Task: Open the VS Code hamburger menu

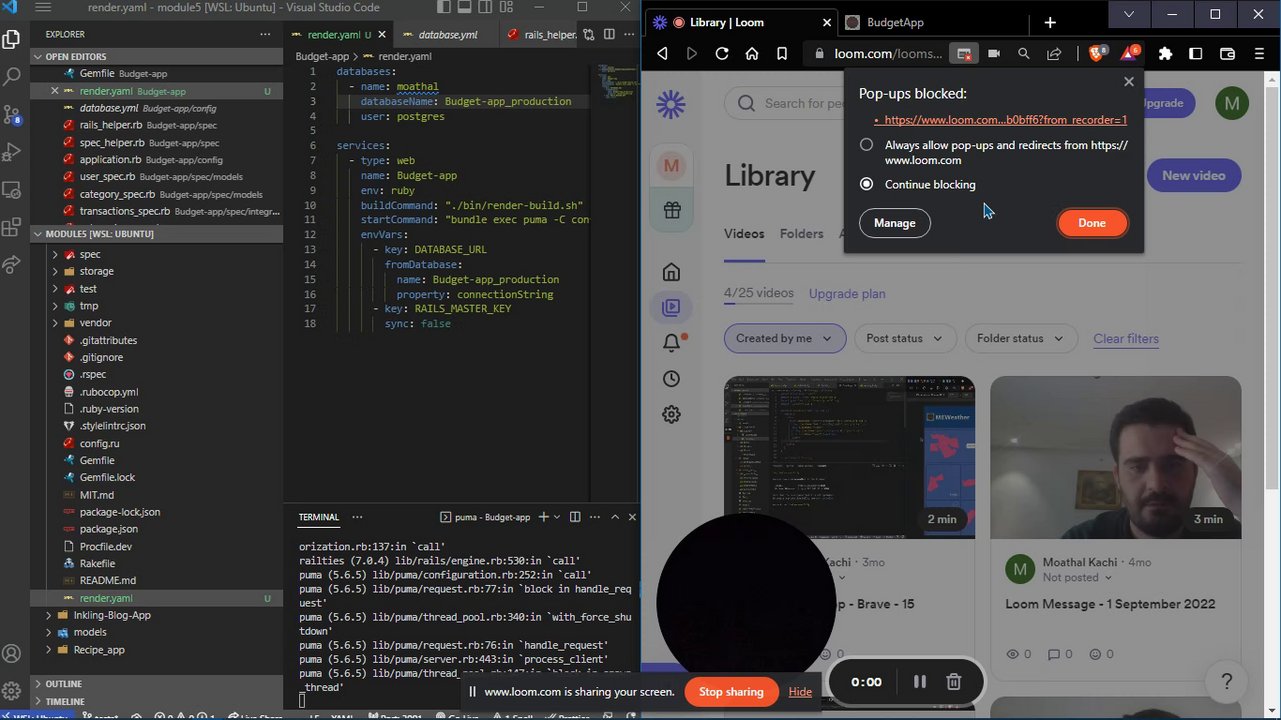Action: pos(43,7)
